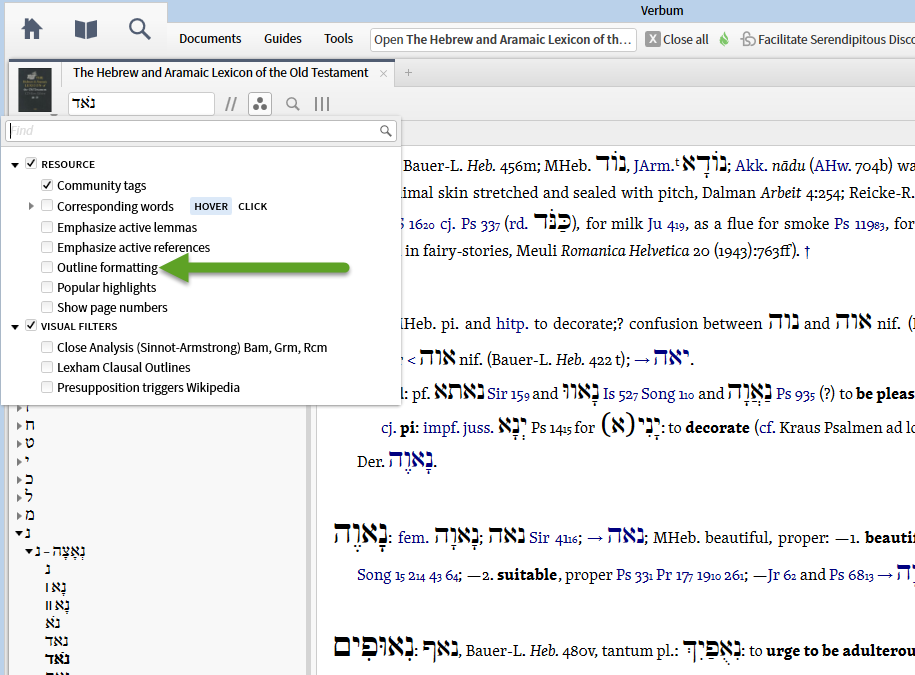Open the Ps 119₈₃ scripture link
This screenshot has width=915, height=675.
[x=859, y=224]
